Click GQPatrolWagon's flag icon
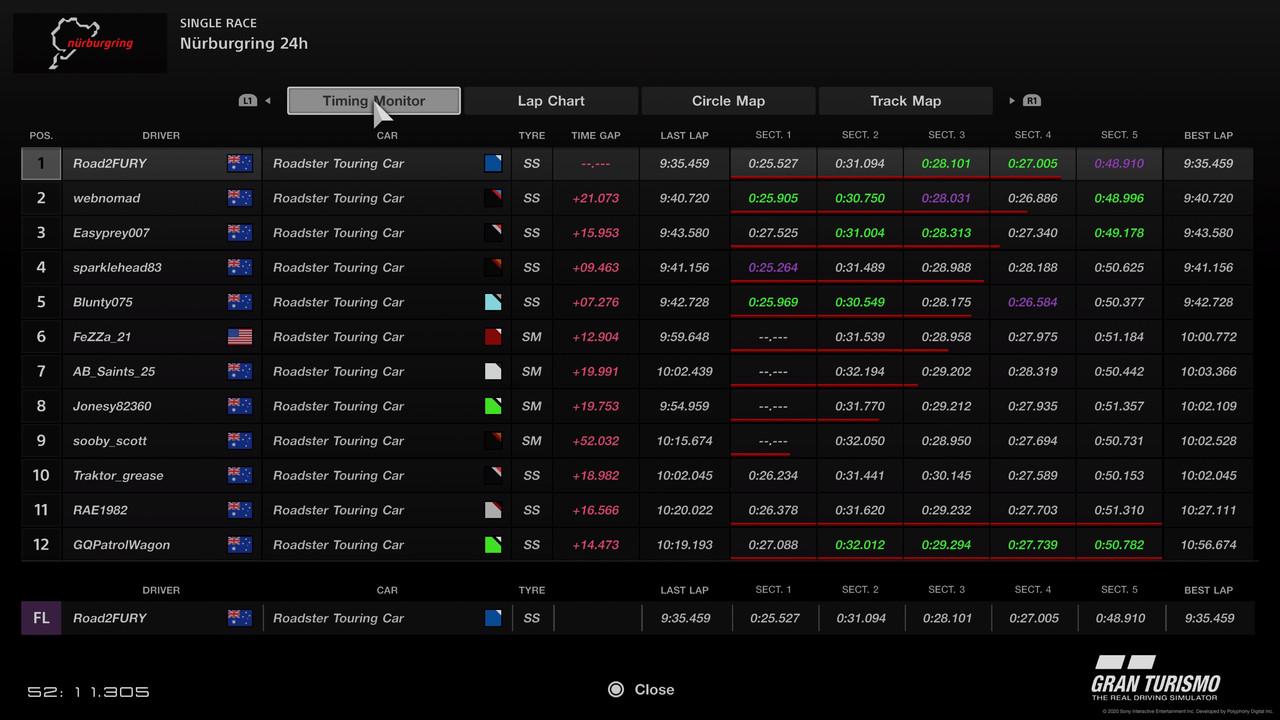1280x720 pixels. 240,545
